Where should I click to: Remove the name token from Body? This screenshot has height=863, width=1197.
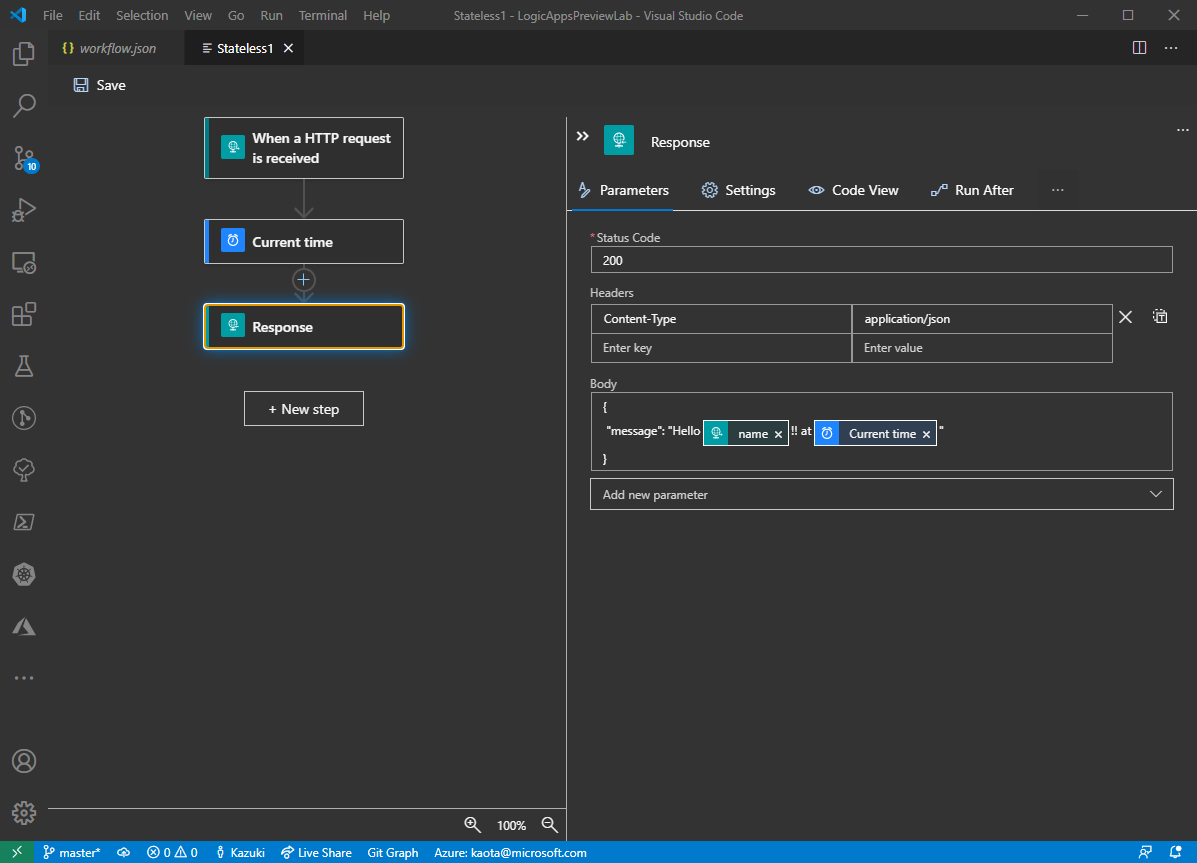tap(778, 435)
